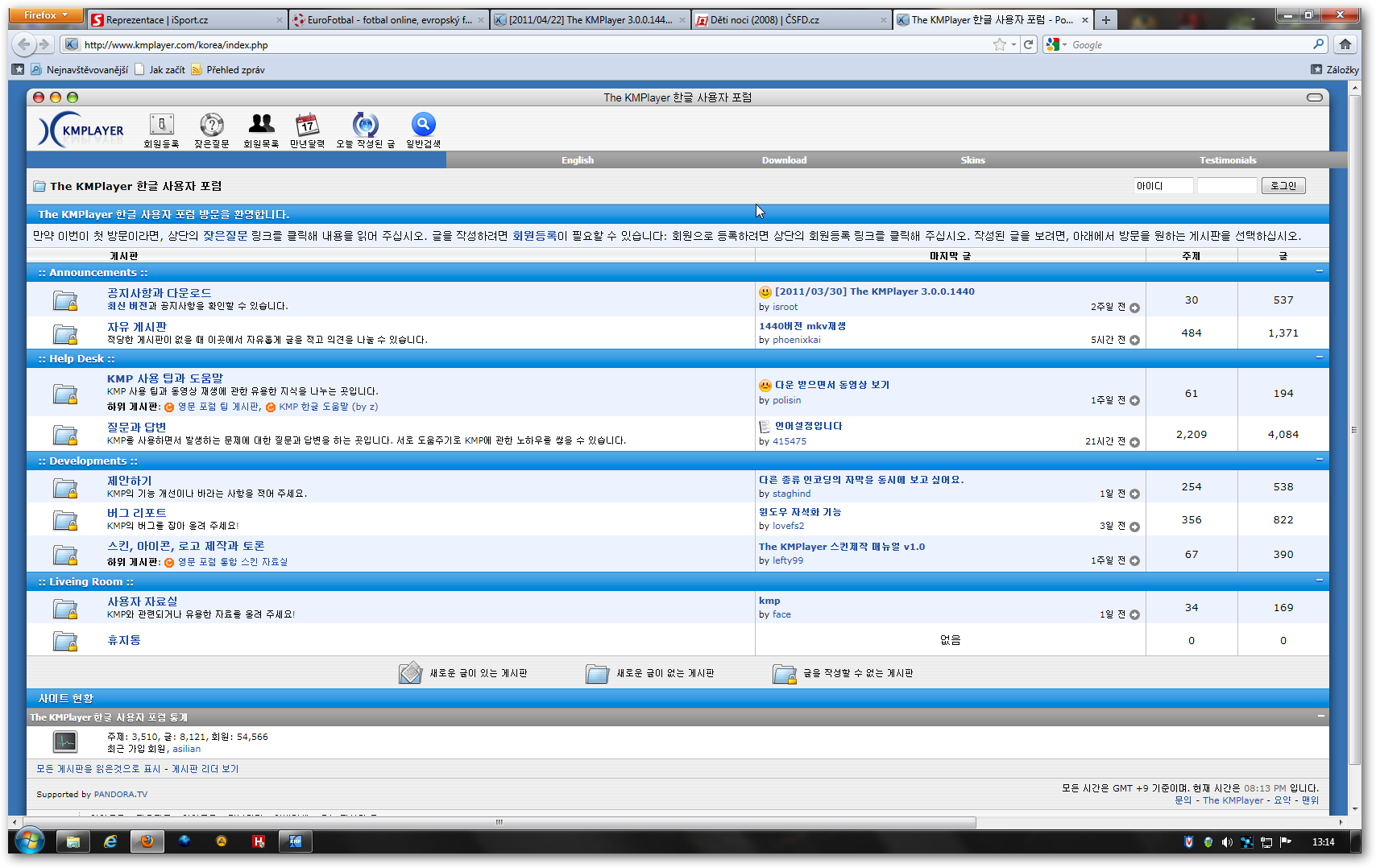Click folder icon beside 휴지통
The image size is (1376, 868).
click(x=65, y=641)
